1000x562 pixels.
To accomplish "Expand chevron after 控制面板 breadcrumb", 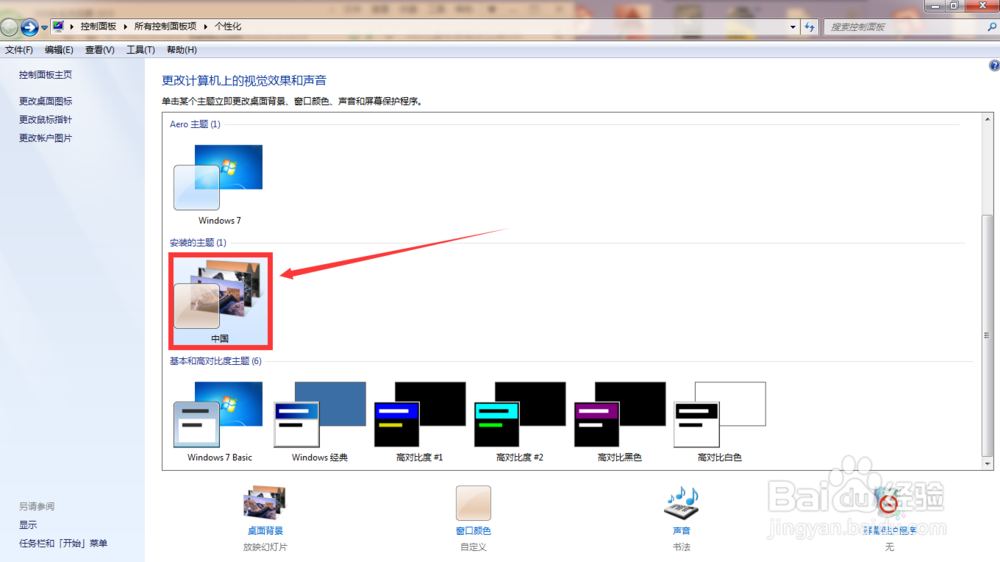I will point(125,26).
